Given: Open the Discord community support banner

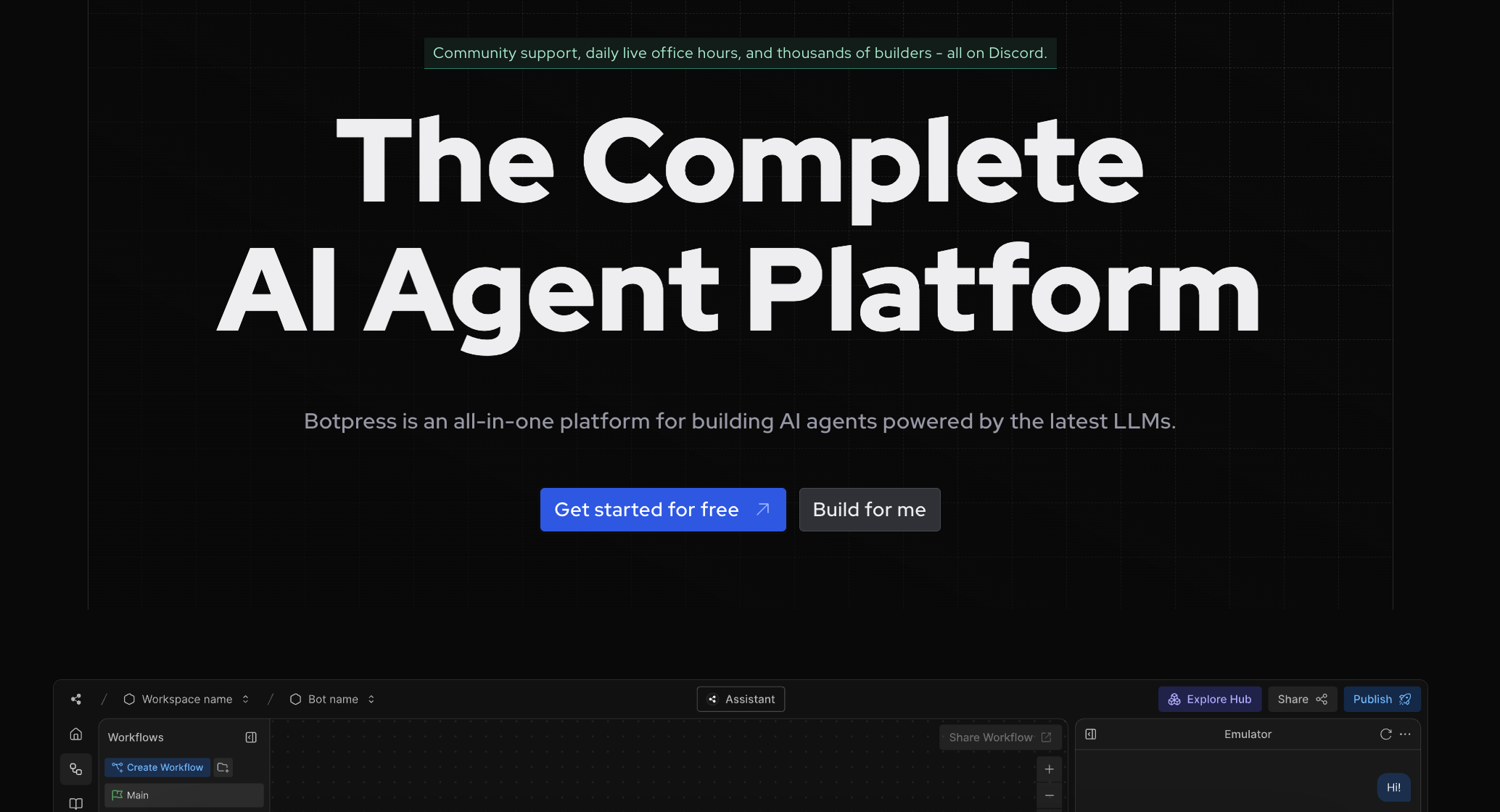Looking at the screenshot, I should [740, 53].
